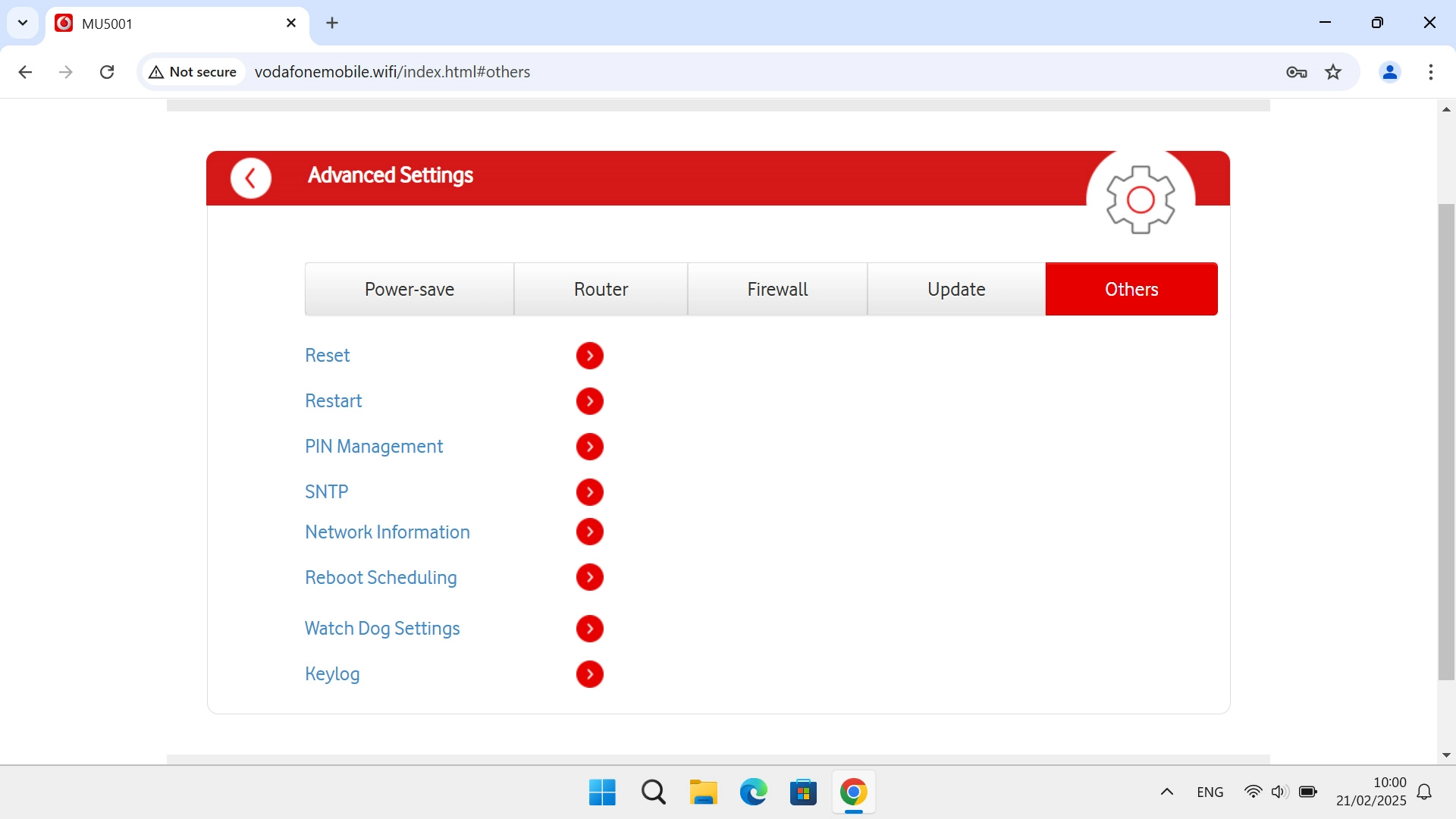Click the gear icon in settings header
Image resolution: width=1456 pixels, height=819 pixels.
coord(1140,199)
